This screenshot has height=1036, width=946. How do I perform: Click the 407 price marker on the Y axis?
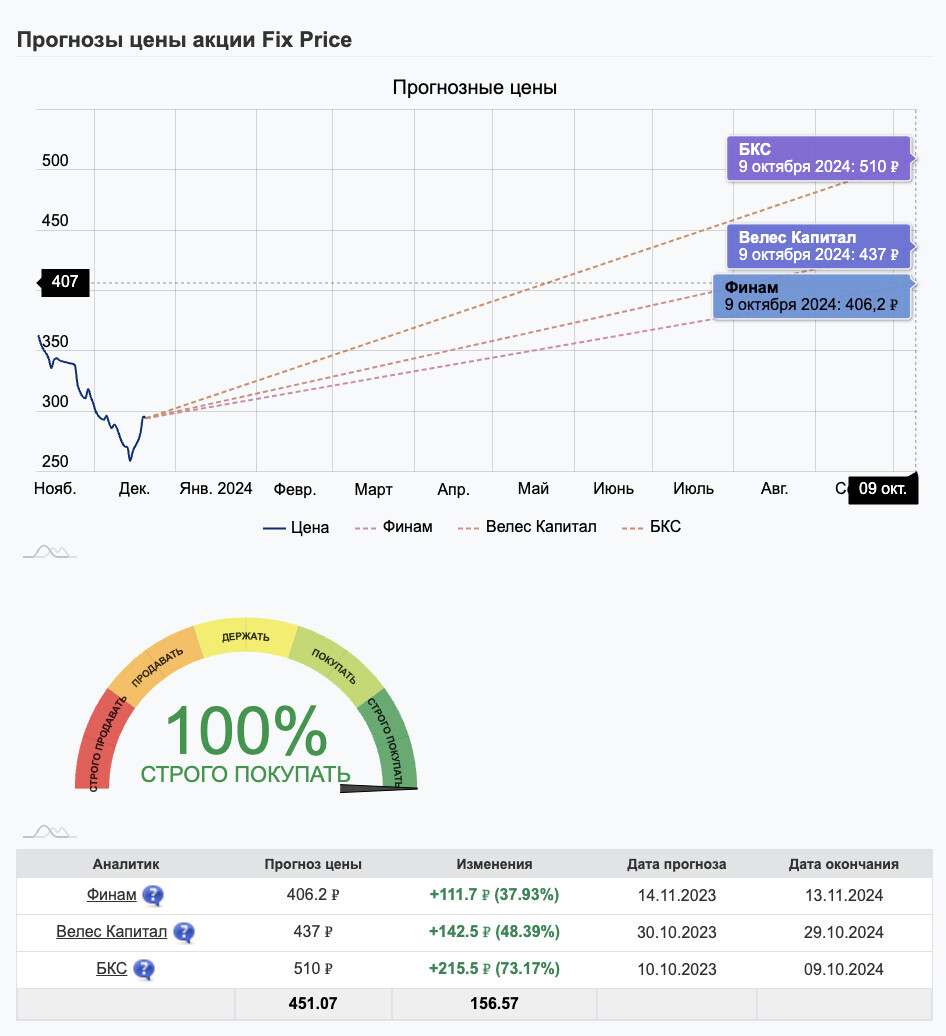point(65,282)
